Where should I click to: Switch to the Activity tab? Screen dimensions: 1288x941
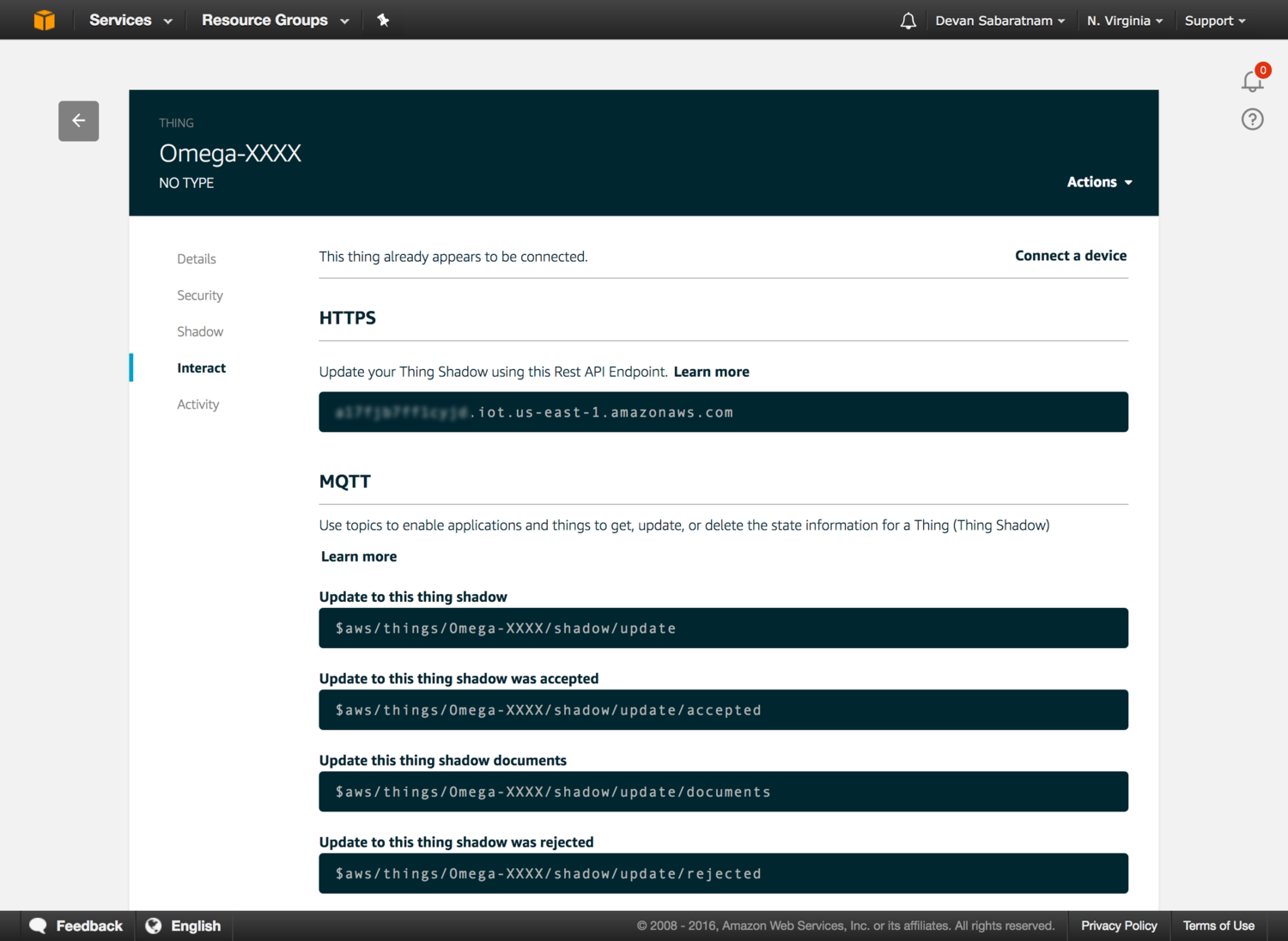tap(198, 404)
